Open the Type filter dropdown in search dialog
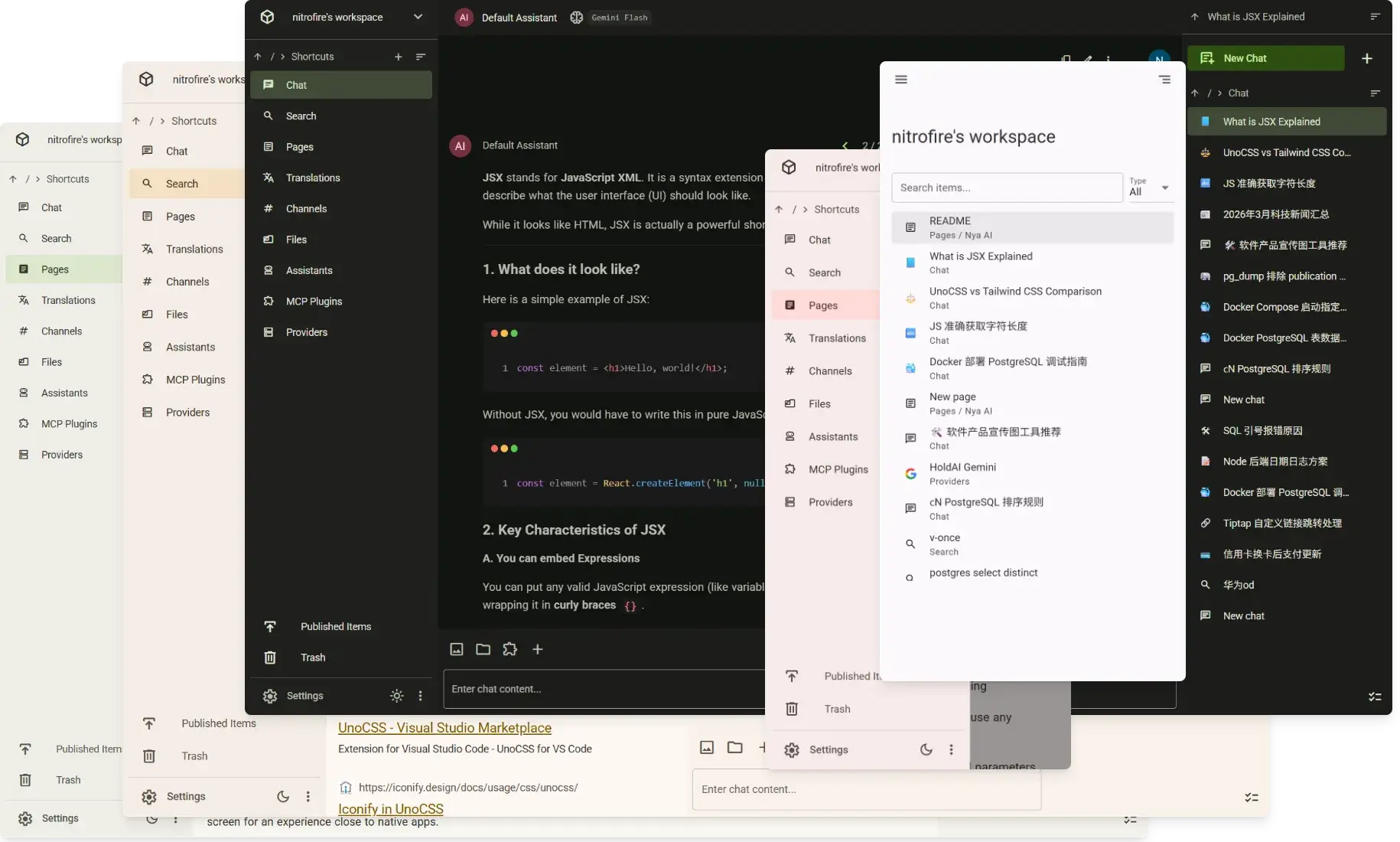 tap(1150, 188)
